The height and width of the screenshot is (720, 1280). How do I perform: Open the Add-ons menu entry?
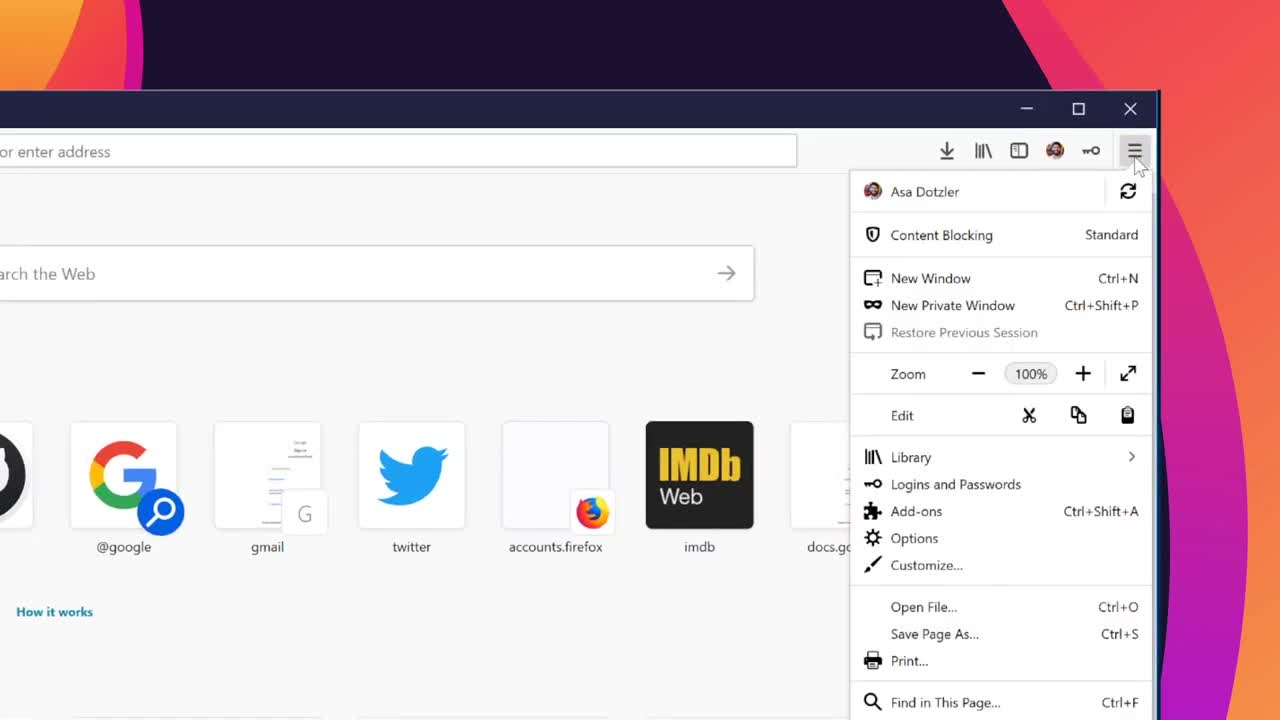(x=1000, y=511)
